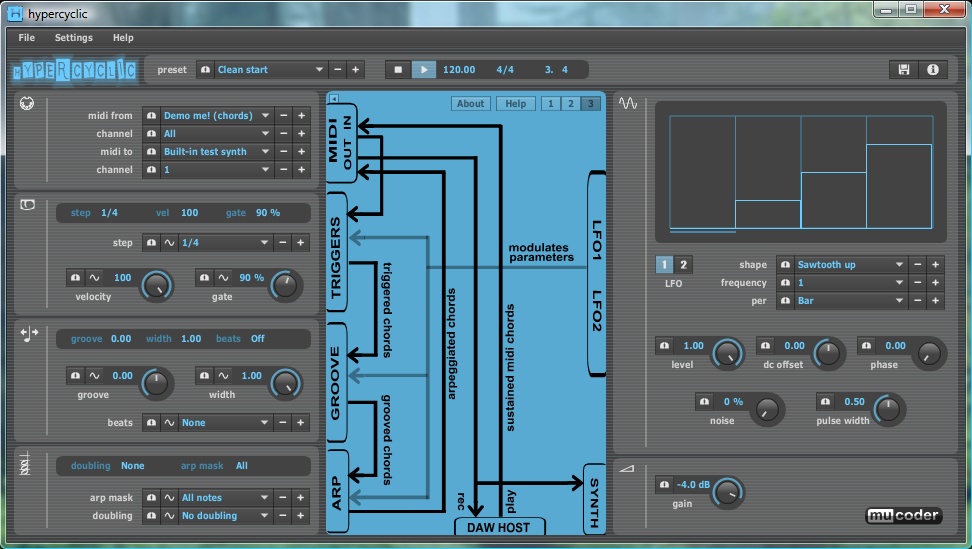The width and height of the screenshot is (972, 549).
Task: Click modulation wave icon for velocity
Action: pyautogui.click(x=94, y=277)
